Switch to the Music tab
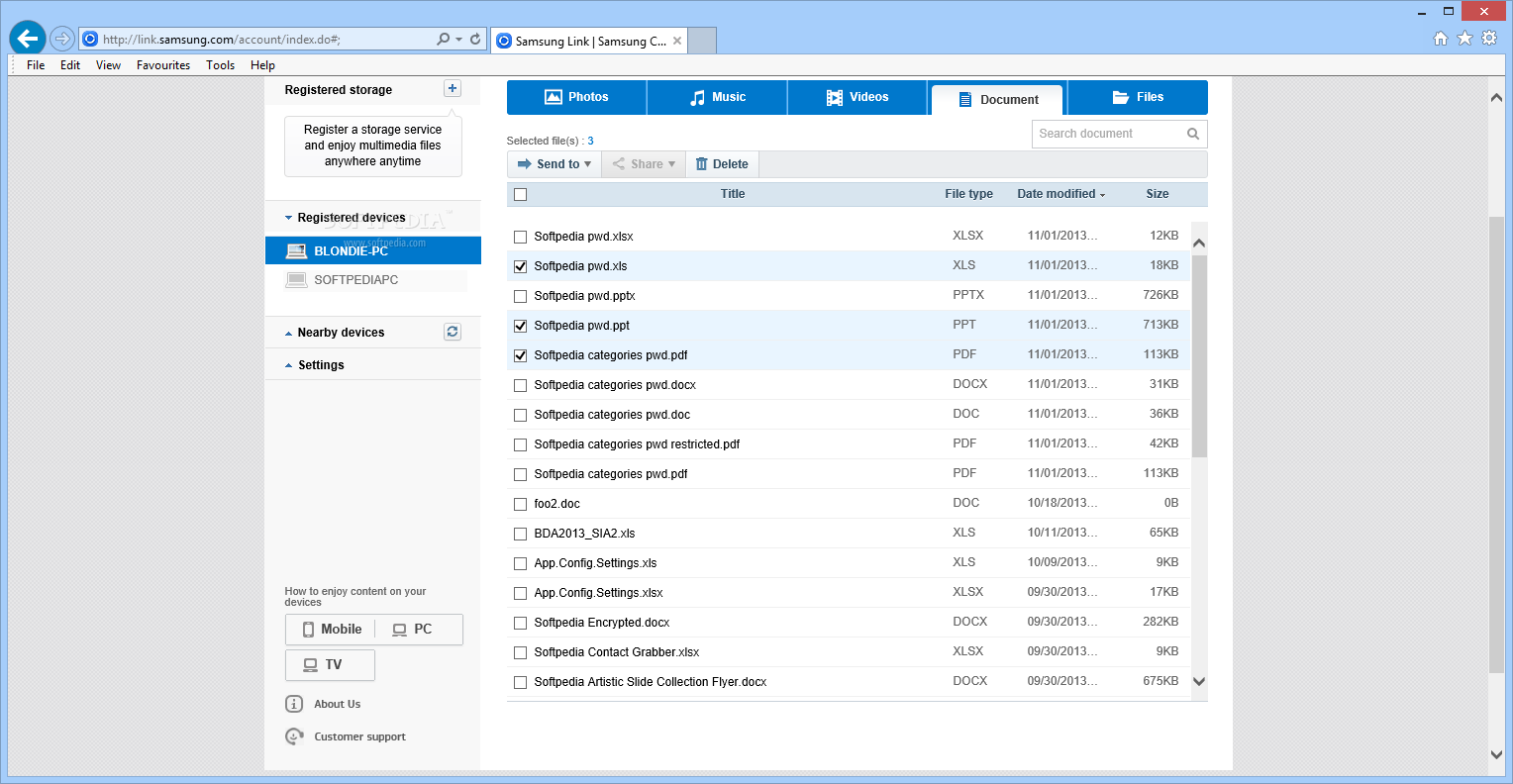 tap(717, 97)
